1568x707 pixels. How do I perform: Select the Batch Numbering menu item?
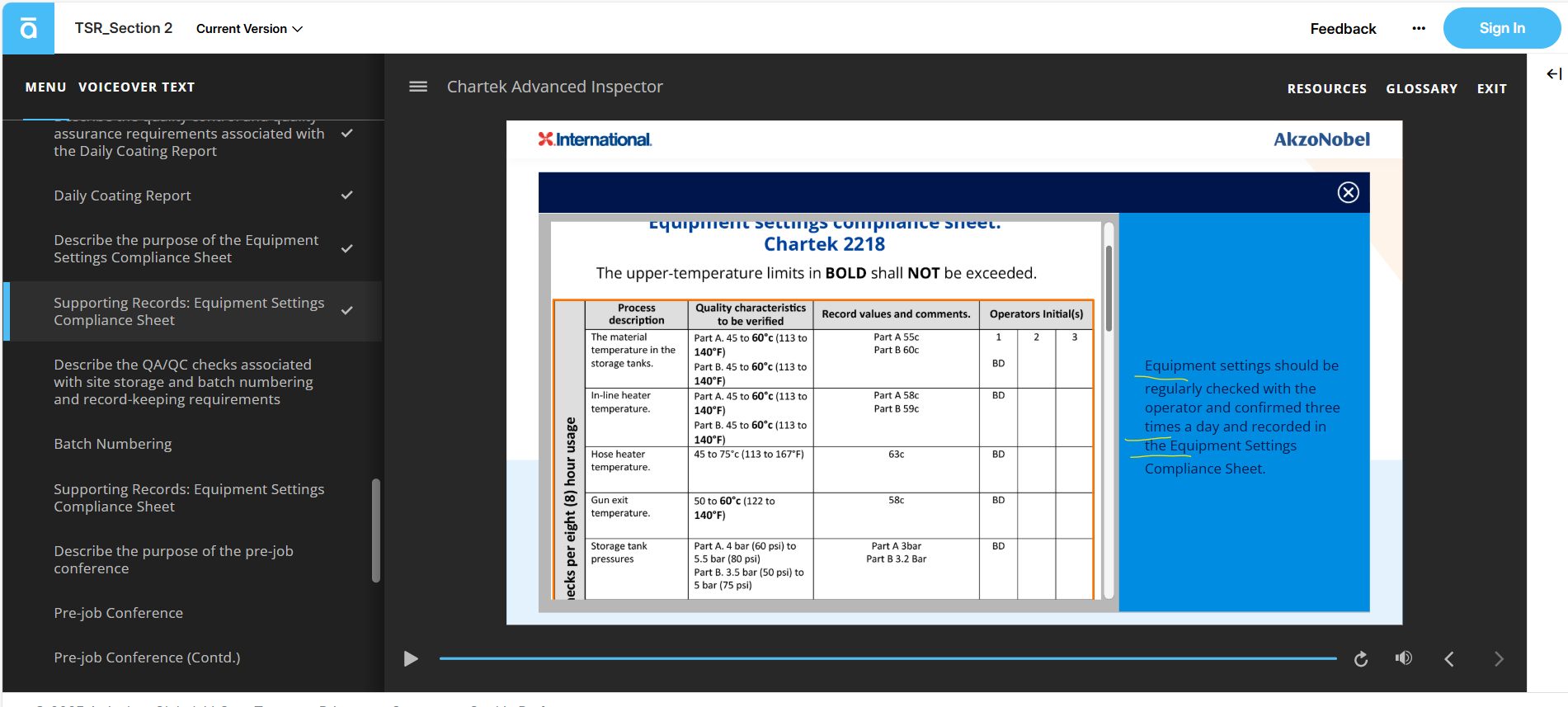click(192, 444)
